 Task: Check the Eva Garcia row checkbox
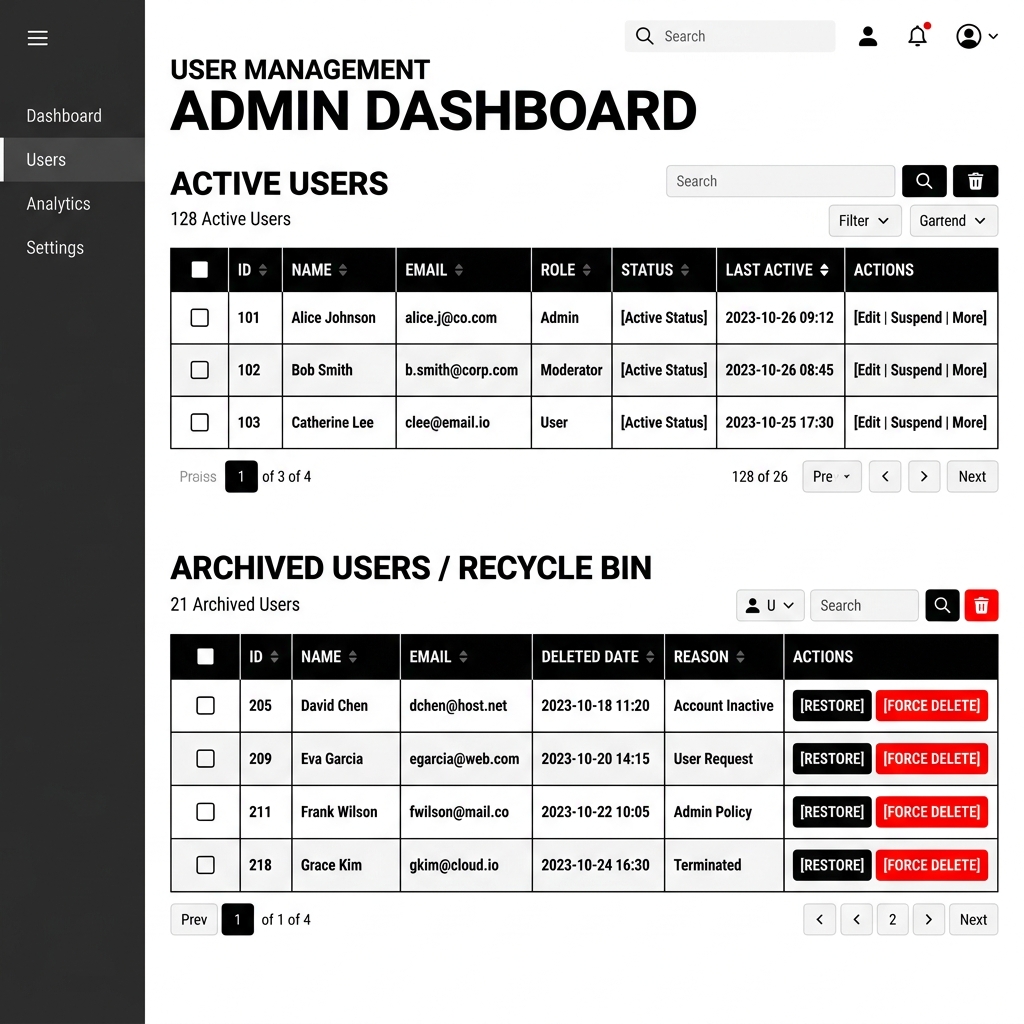click(x=205, y=758)
